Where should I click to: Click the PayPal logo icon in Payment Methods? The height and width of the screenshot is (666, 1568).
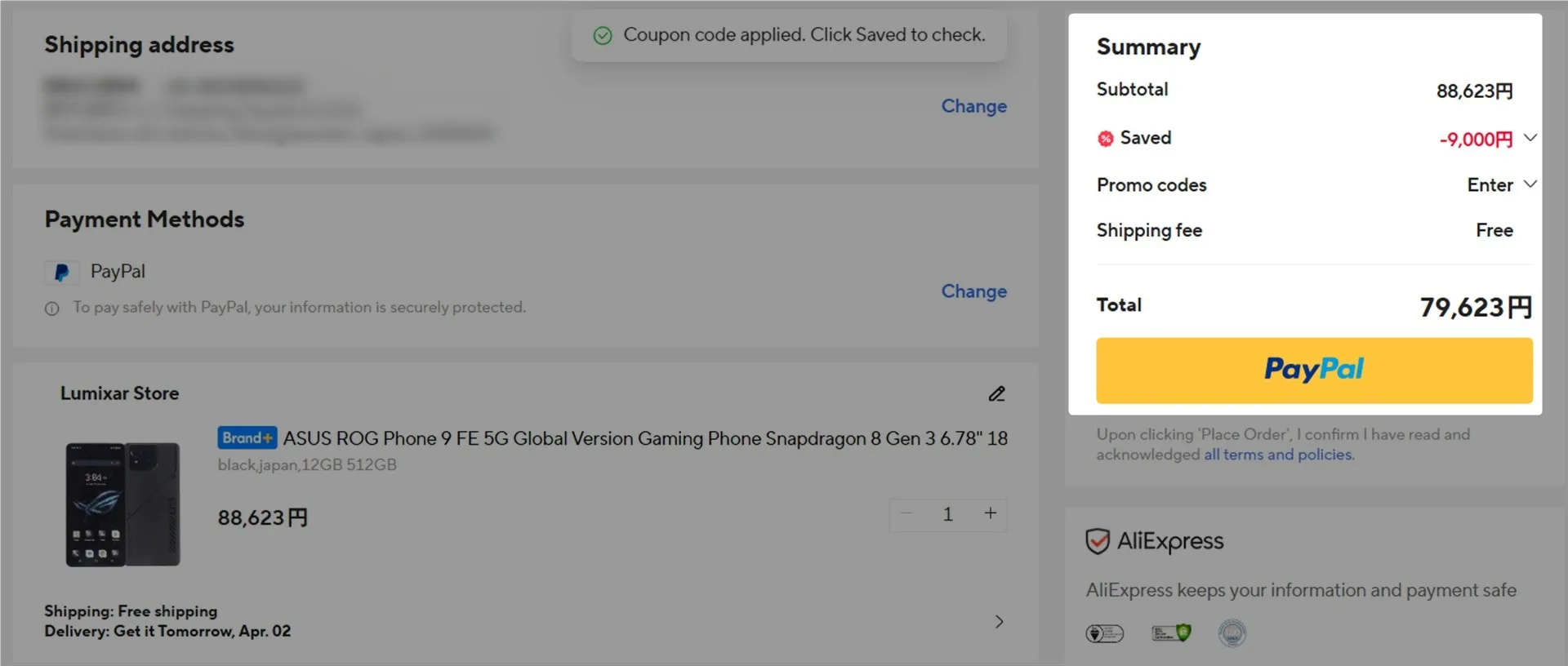61,273
